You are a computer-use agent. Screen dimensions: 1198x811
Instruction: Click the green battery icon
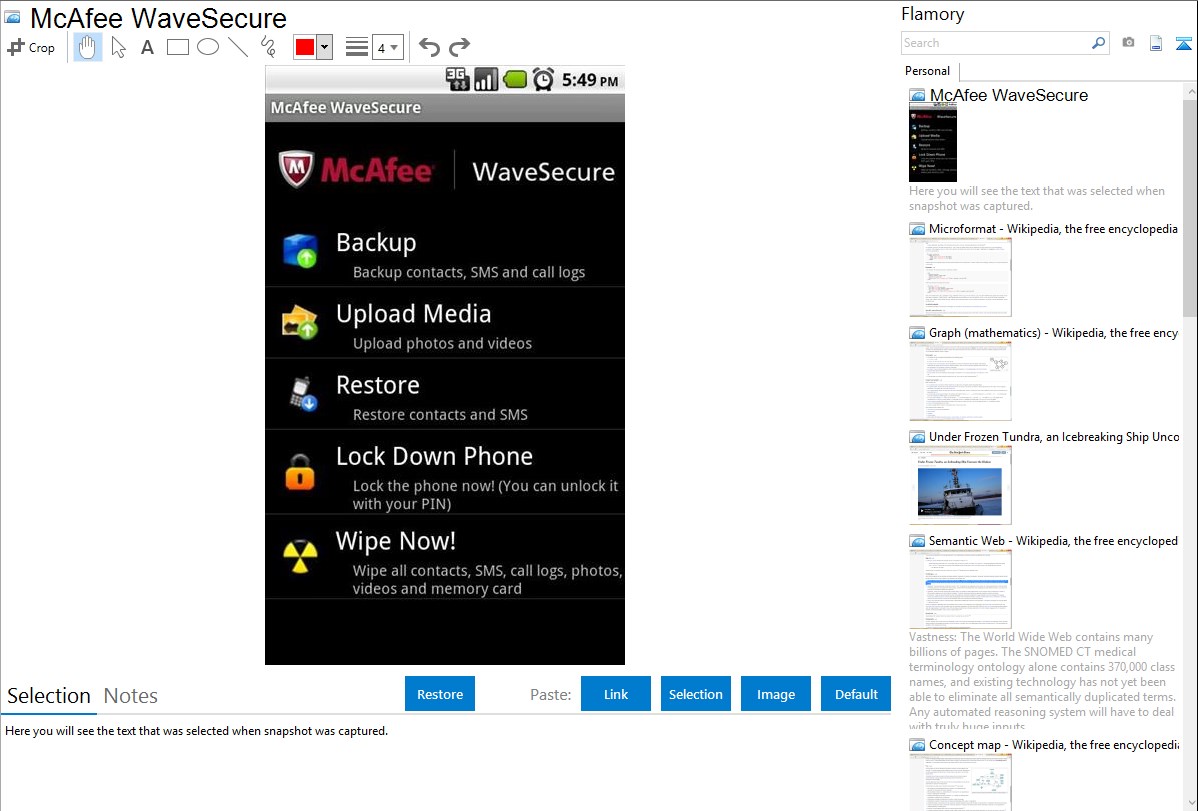[515, 79]
